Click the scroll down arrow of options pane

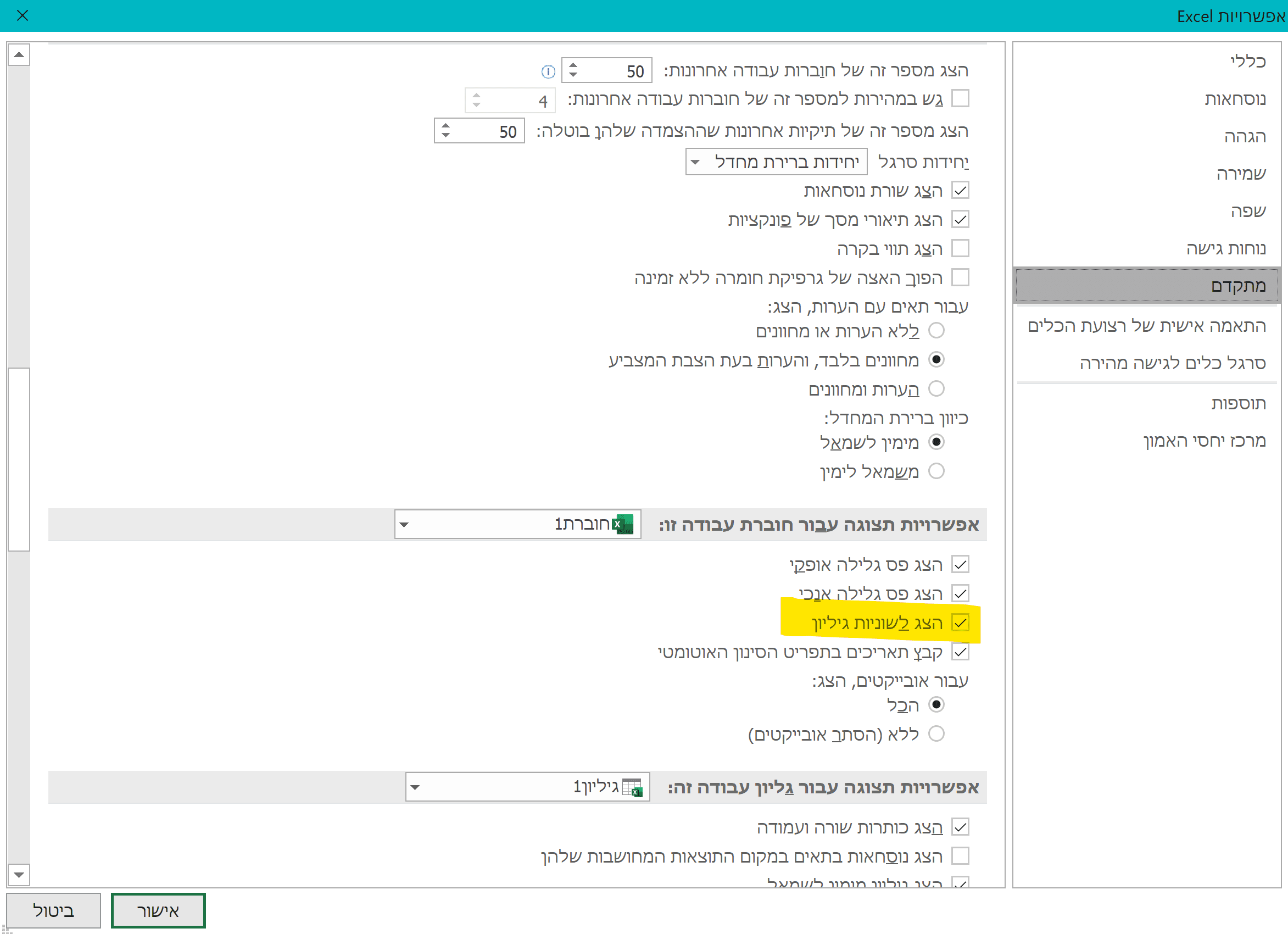coord(19,874)
